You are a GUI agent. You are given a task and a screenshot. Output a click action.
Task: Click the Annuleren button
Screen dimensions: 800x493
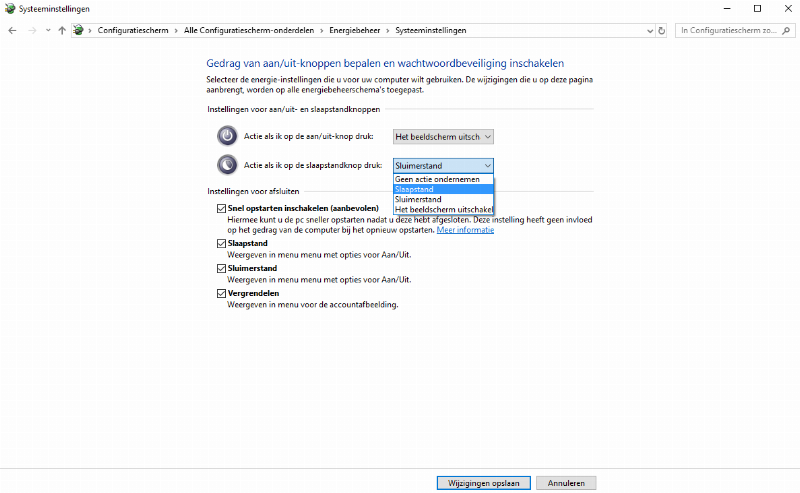pos(566,483)
